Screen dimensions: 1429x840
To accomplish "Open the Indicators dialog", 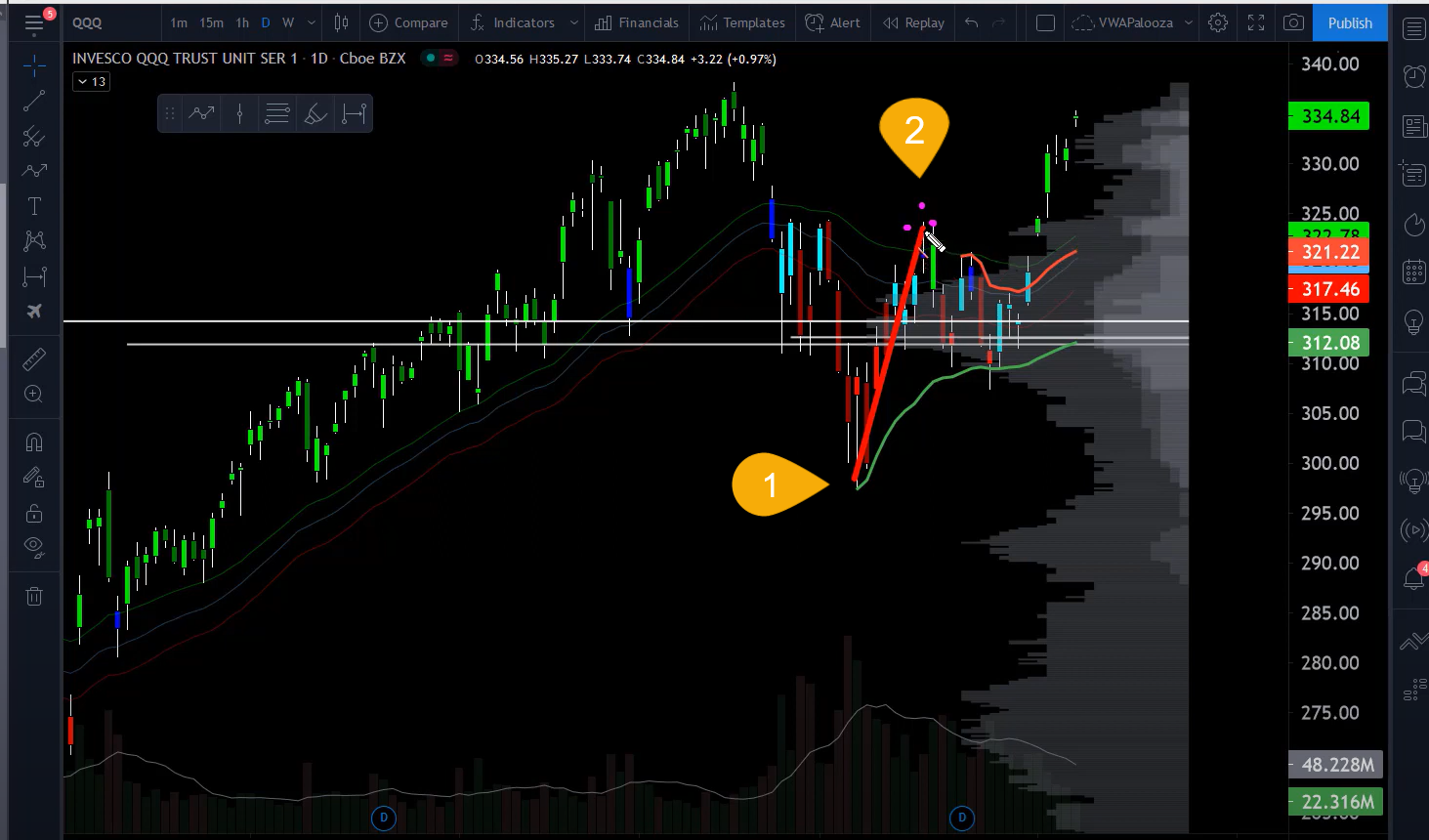I will [x=513, y=22].
